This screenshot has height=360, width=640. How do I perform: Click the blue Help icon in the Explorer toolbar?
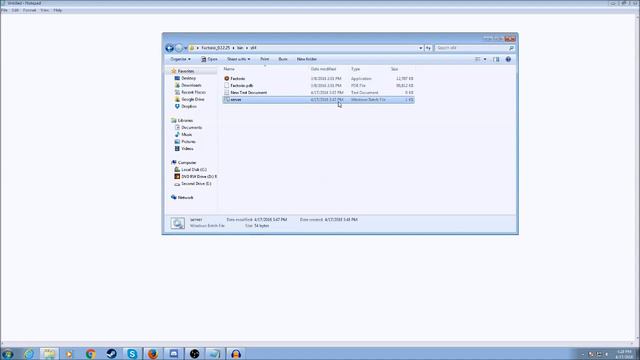click(508, 59)
